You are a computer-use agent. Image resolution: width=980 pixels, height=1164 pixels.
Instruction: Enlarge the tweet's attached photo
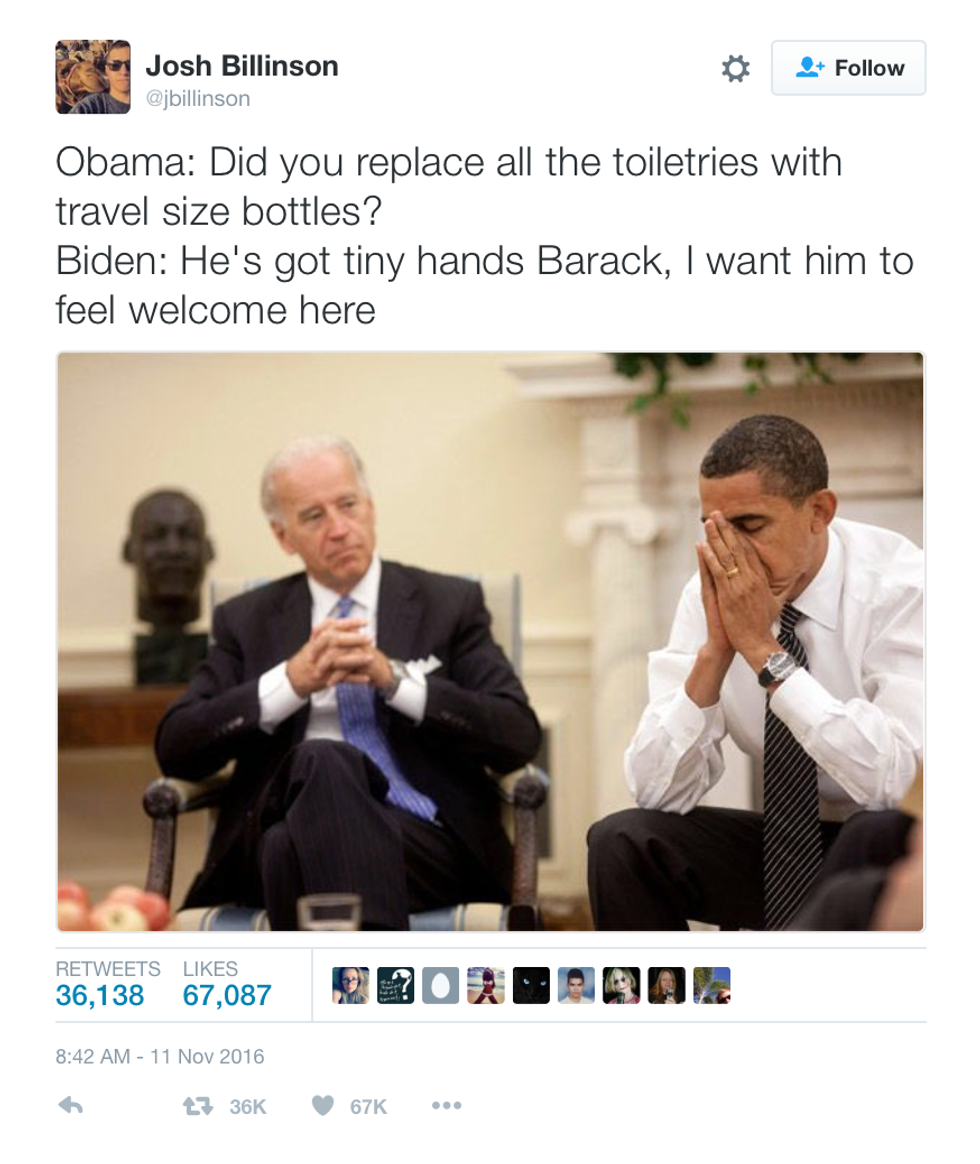pyautogui.click(x=490, y=641)
